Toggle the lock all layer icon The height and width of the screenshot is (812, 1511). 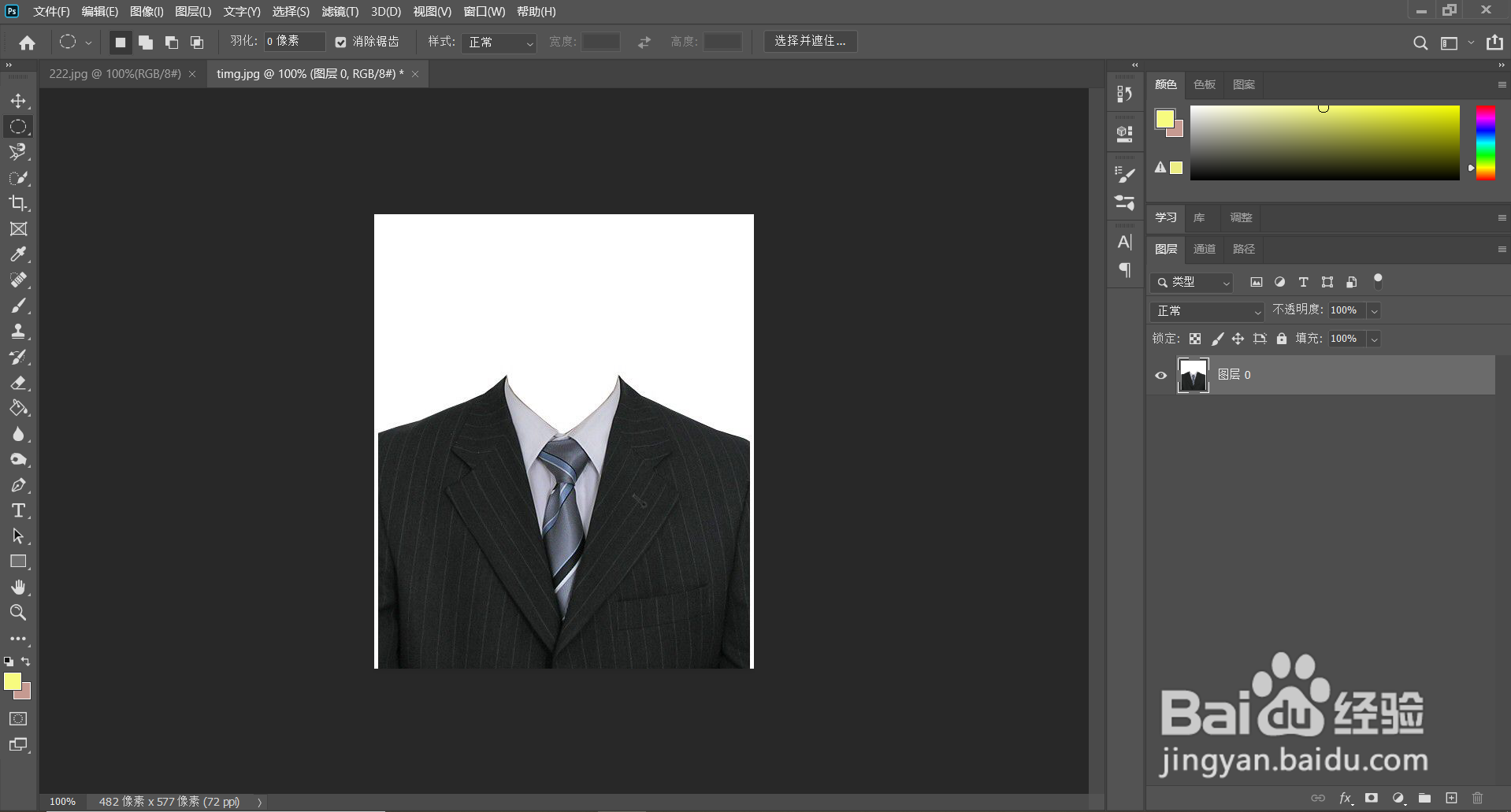point(1282,339)
